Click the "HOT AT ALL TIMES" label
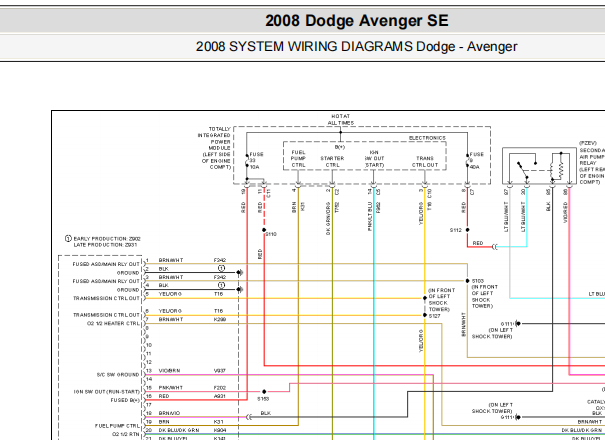 (341, 119)
